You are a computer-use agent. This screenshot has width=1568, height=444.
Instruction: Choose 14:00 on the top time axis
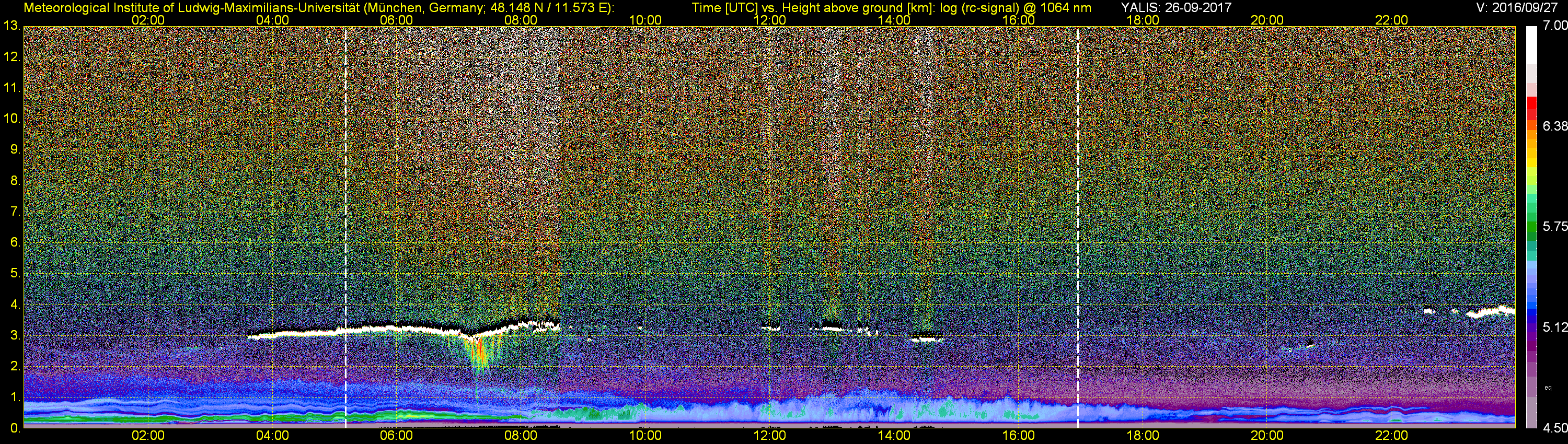[894, 20]
